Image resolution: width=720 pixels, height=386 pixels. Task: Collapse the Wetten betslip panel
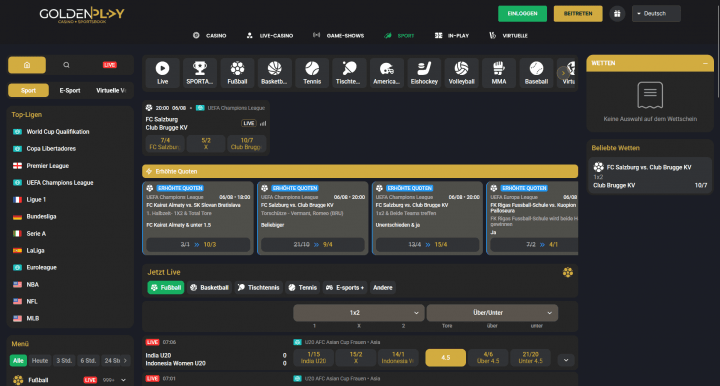705,63
